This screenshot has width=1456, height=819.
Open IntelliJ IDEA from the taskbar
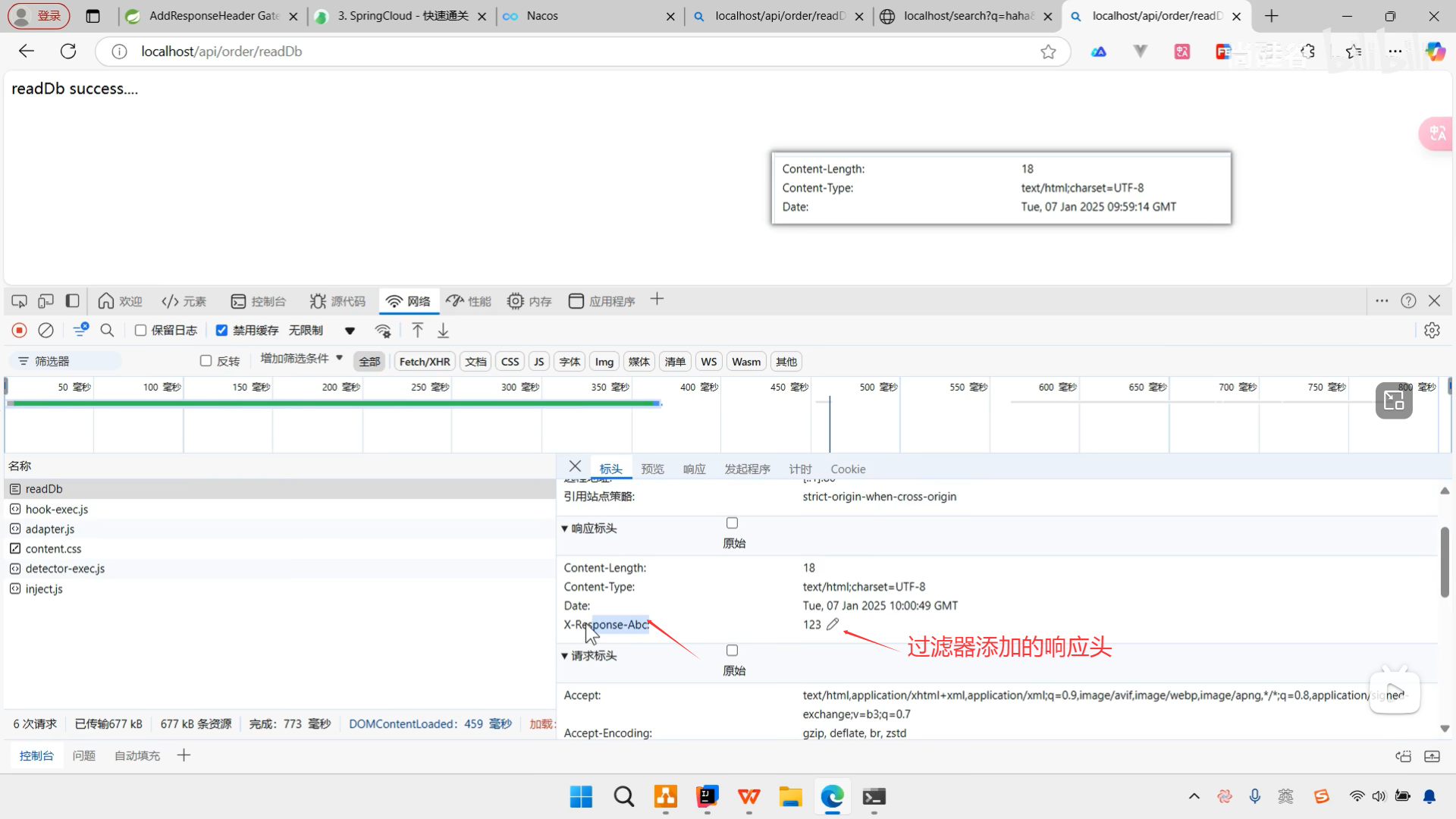coord(707,797)
